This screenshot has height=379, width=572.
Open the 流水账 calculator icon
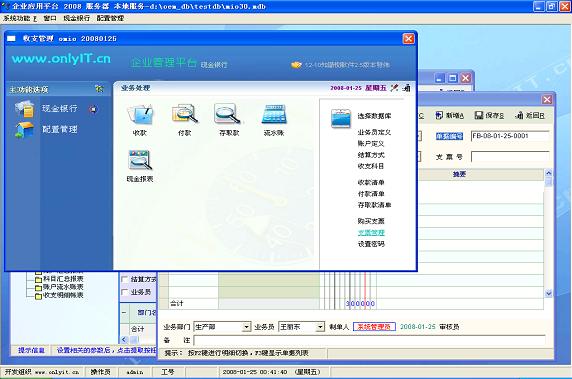274,115
